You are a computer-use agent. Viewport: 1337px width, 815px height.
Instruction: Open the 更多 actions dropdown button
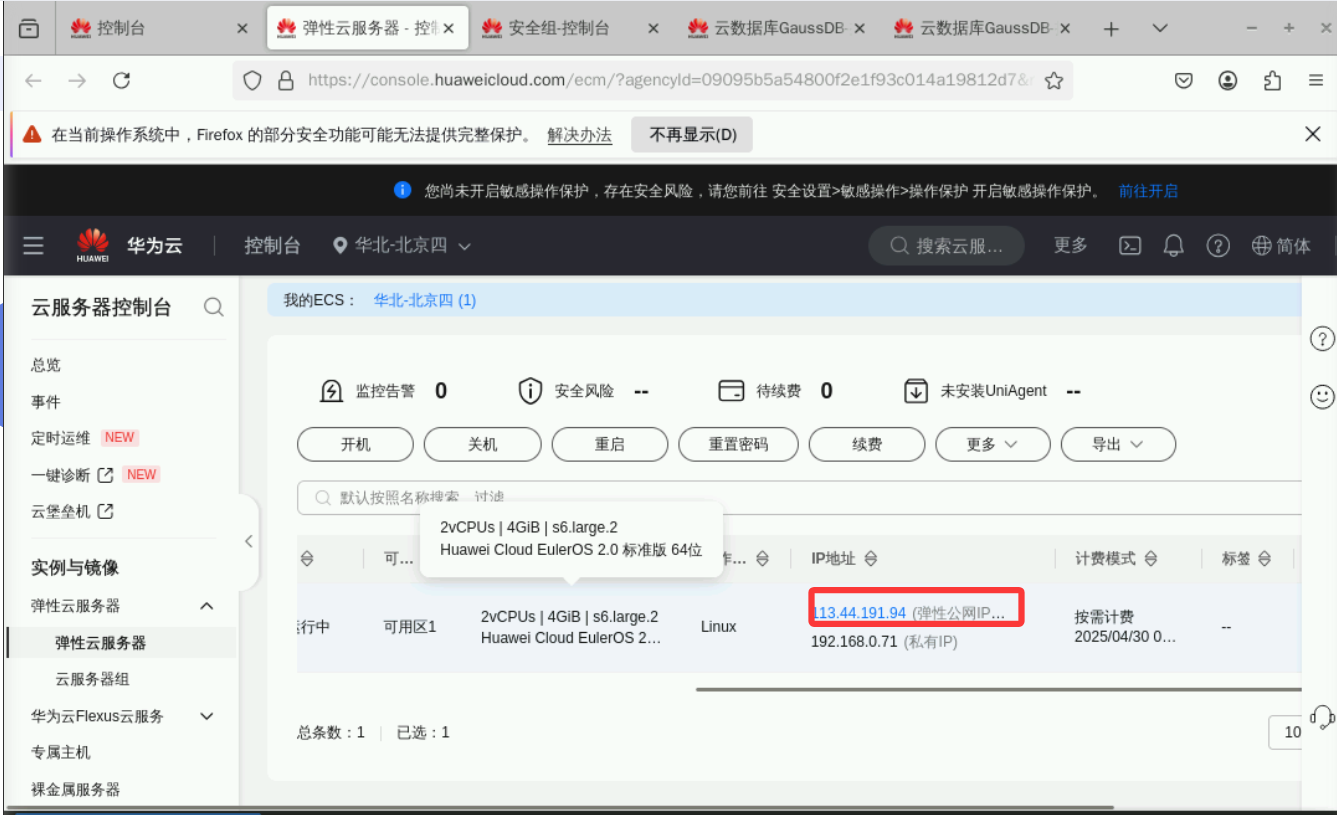pyautogui.click(x=992, y=444)
